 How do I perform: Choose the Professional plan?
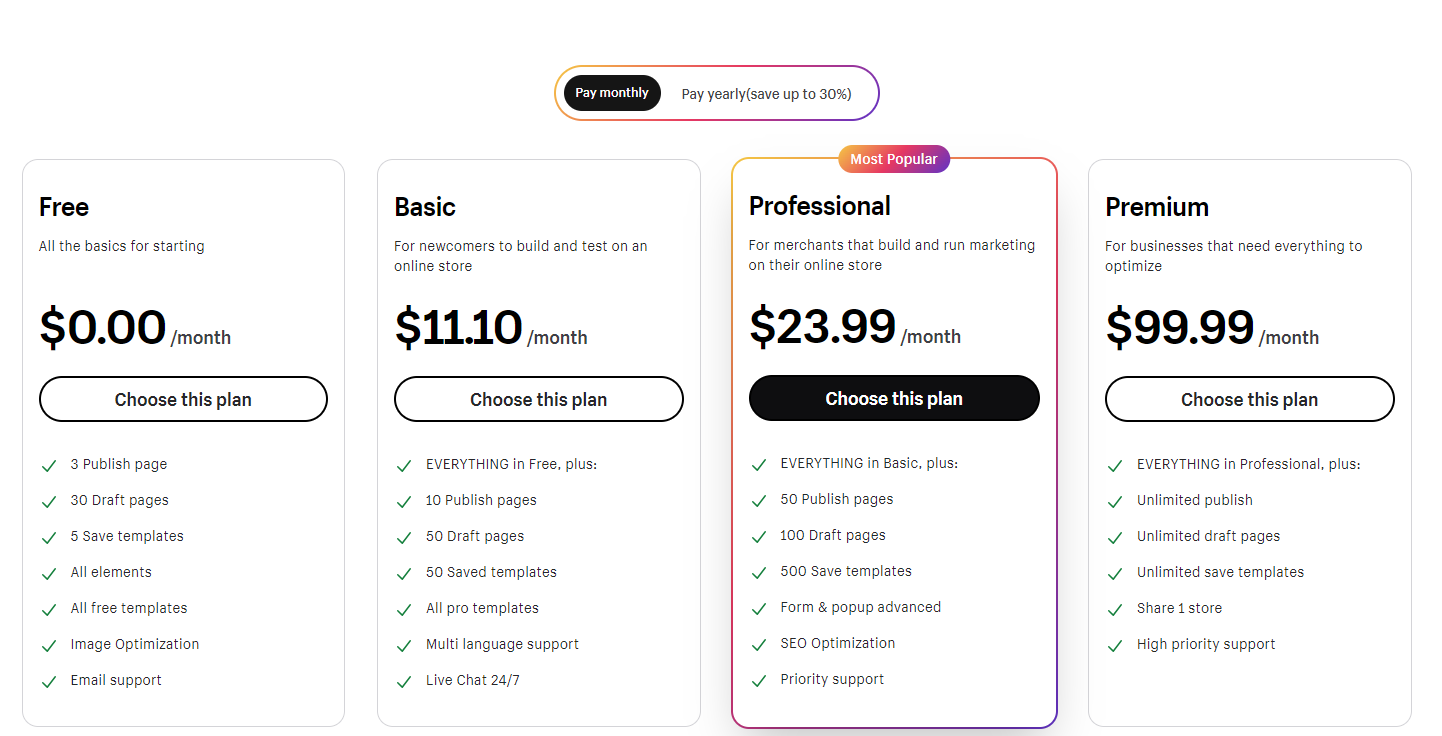pyautogui.click(x=894, y=398)
